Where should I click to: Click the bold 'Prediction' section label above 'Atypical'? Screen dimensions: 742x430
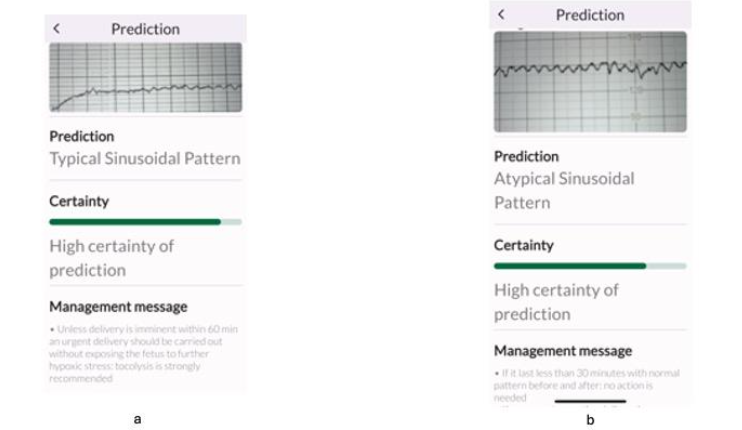(x=526, y=156)
